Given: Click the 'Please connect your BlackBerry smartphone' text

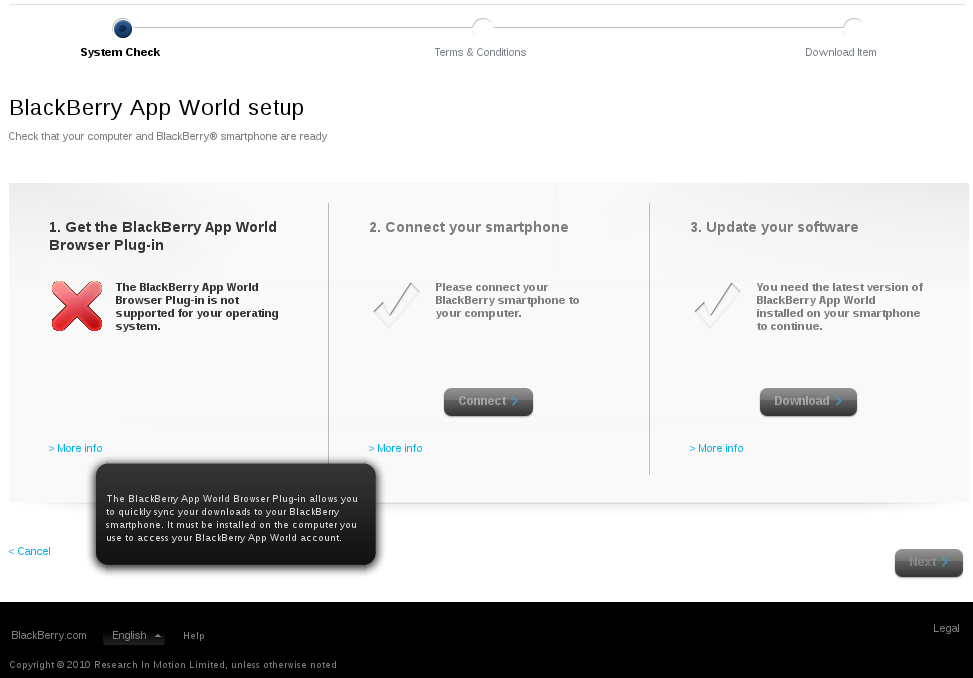Looking at the screenshot, I should [507, 300].
